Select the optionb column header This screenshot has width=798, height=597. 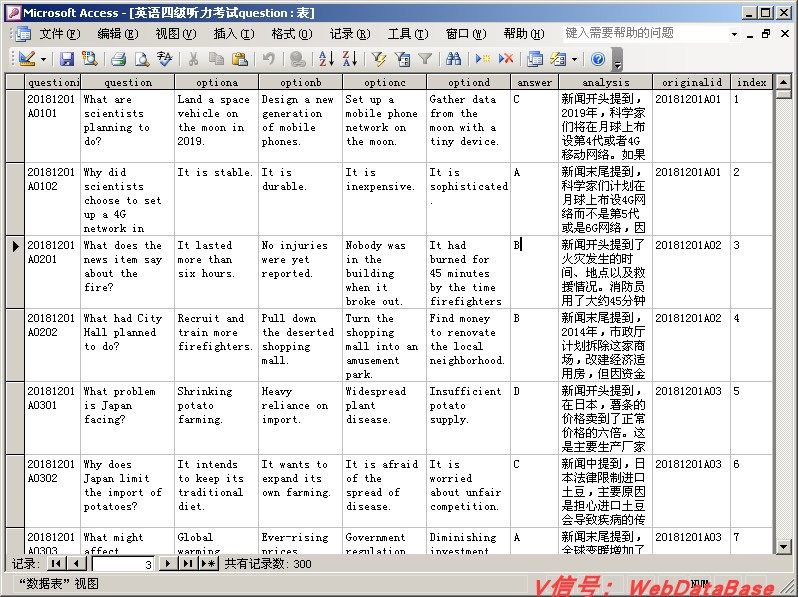pyautogui.click(x=301, y=82)
